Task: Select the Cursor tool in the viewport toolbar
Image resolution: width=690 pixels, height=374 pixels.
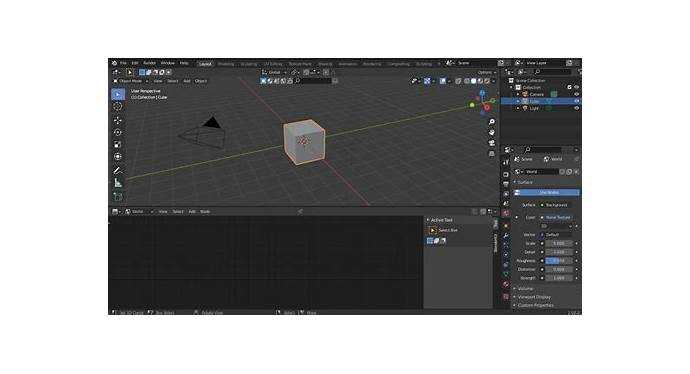Action: 117,107
